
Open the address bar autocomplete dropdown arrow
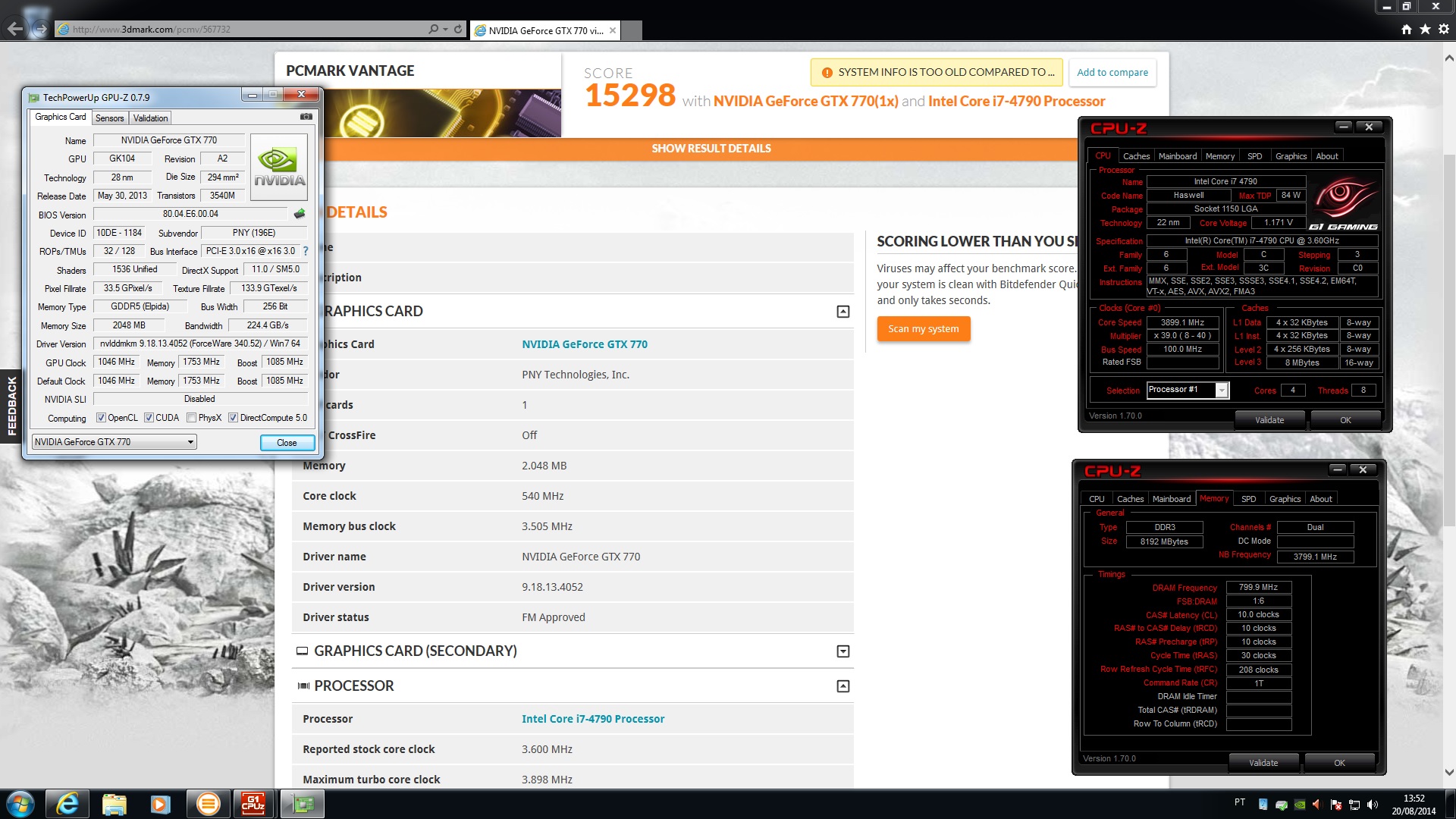click(445, 30)
